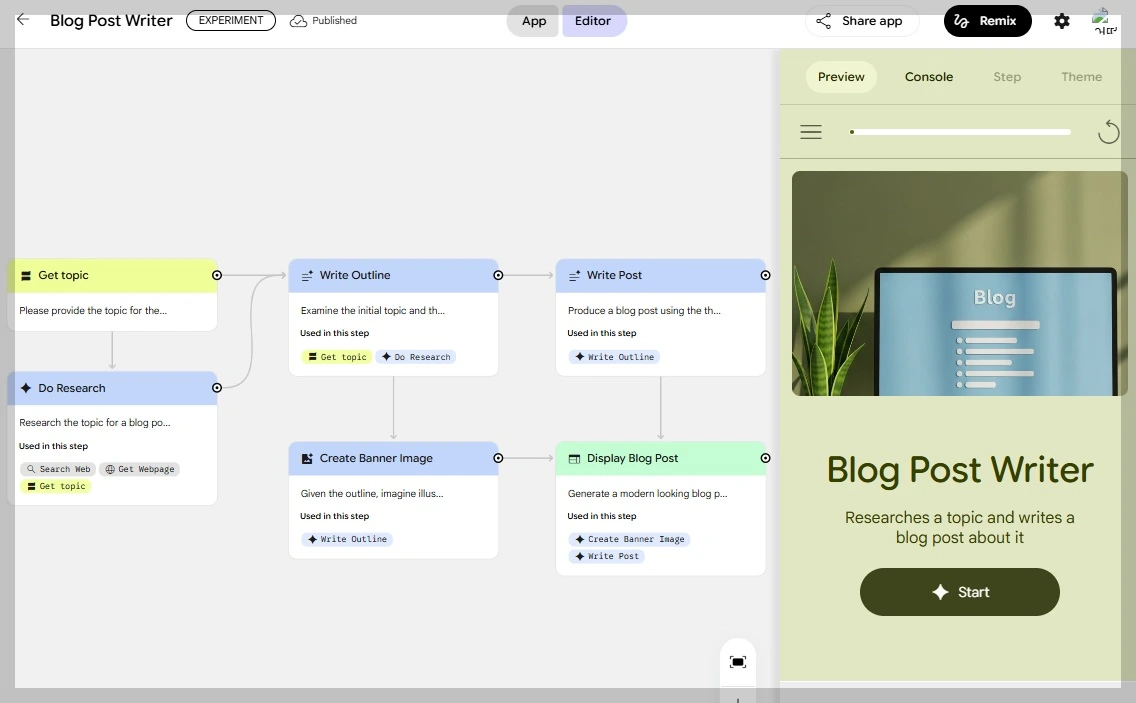1136x703 pixels.
Task: Click the Write Post node icon
Action: point(575,275)
